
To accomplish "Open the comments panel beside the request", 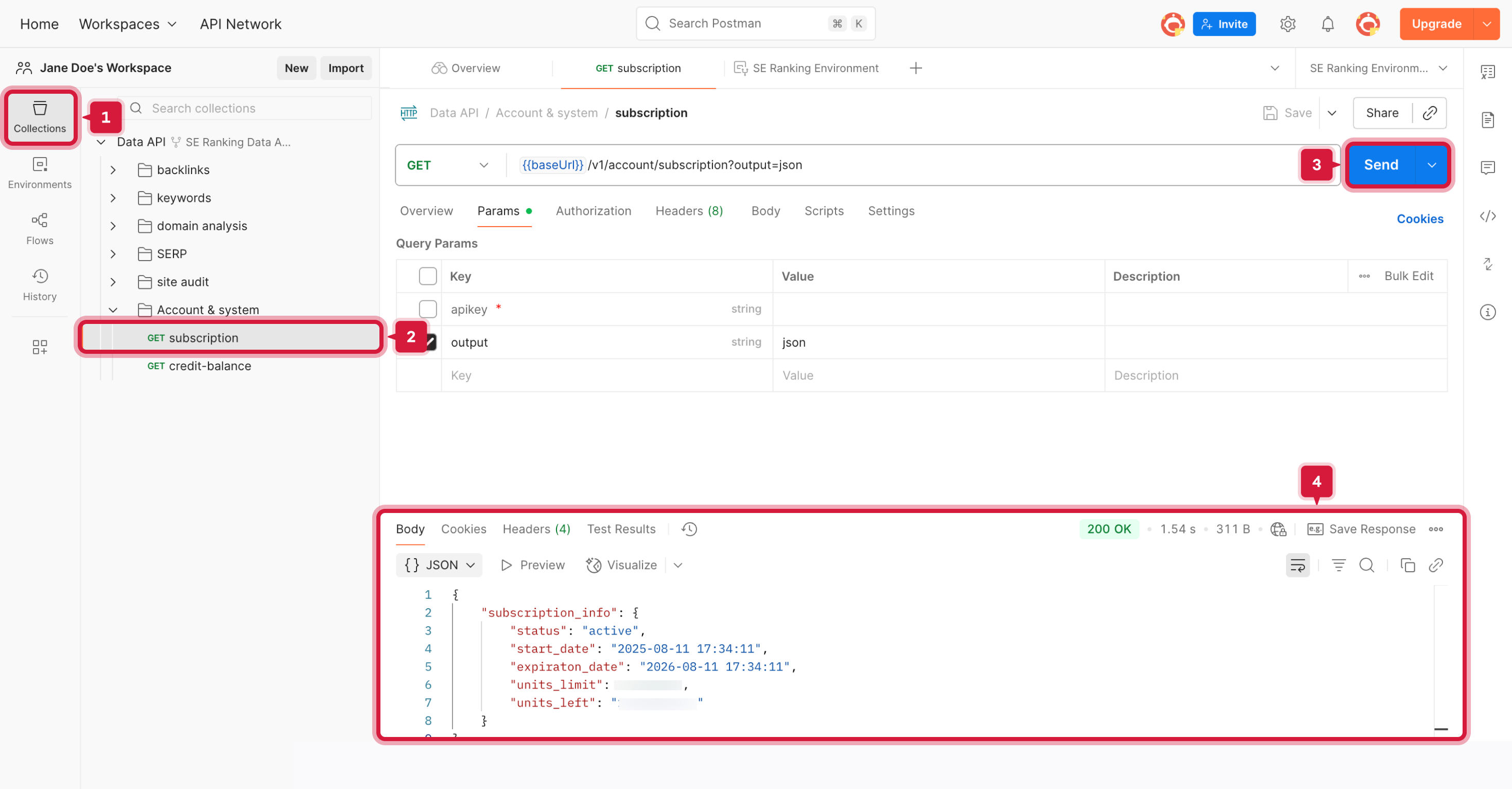I will pos(1488,168).
